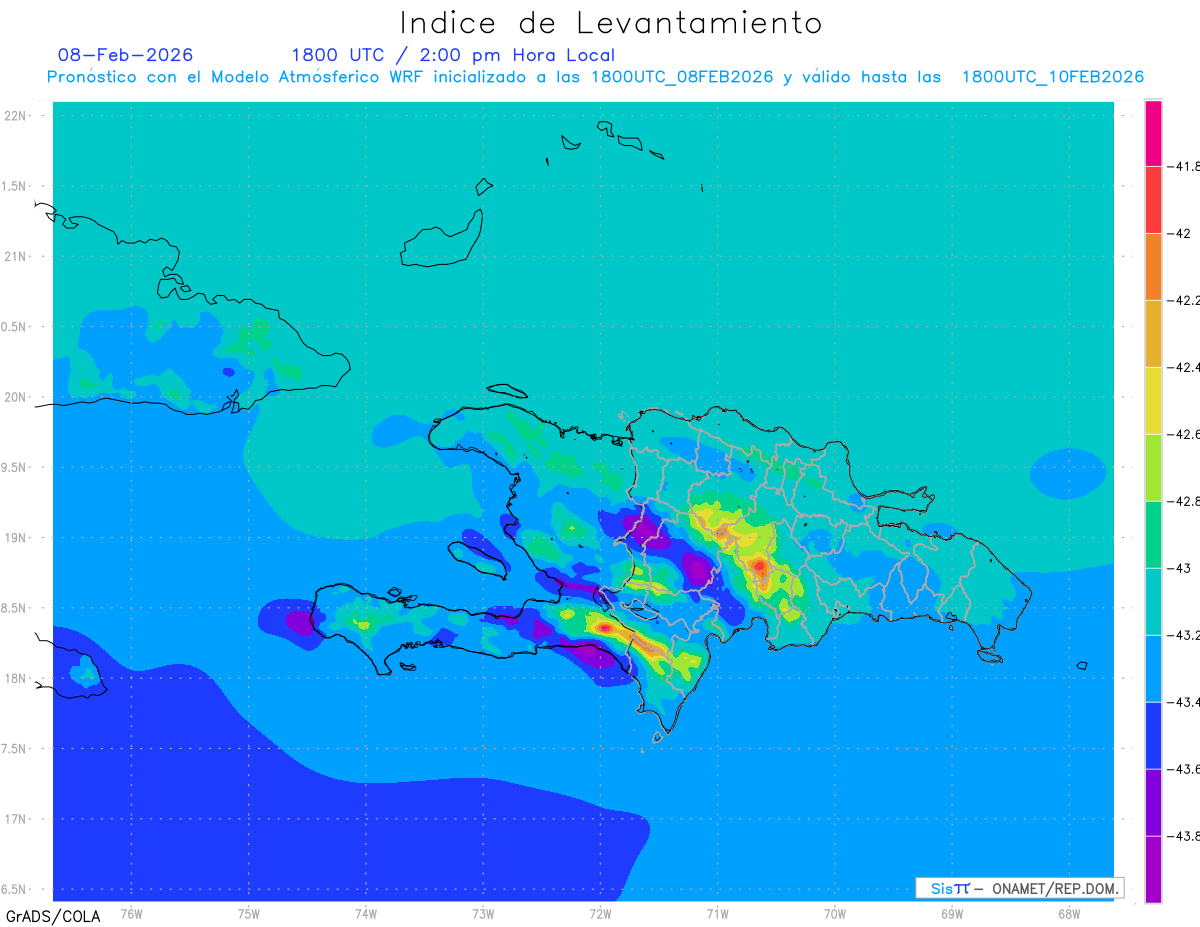Click the "1800UTC_08FEB2026" initialization time
The width and height of the screenshot is (1200, 927).
[x=682, y=77]
